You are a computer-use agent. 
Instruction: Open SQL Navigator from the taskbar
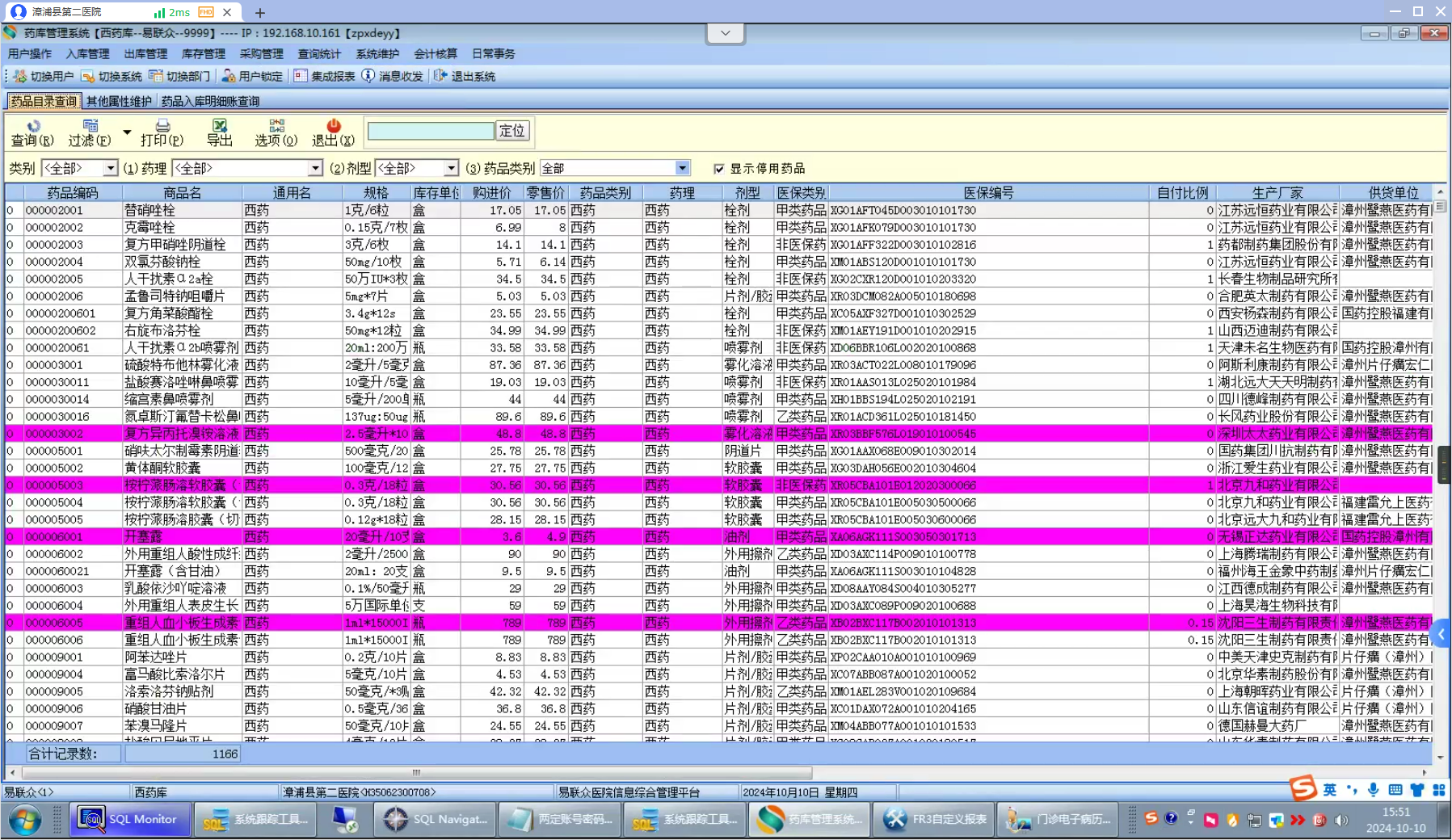tap(436, 819)
